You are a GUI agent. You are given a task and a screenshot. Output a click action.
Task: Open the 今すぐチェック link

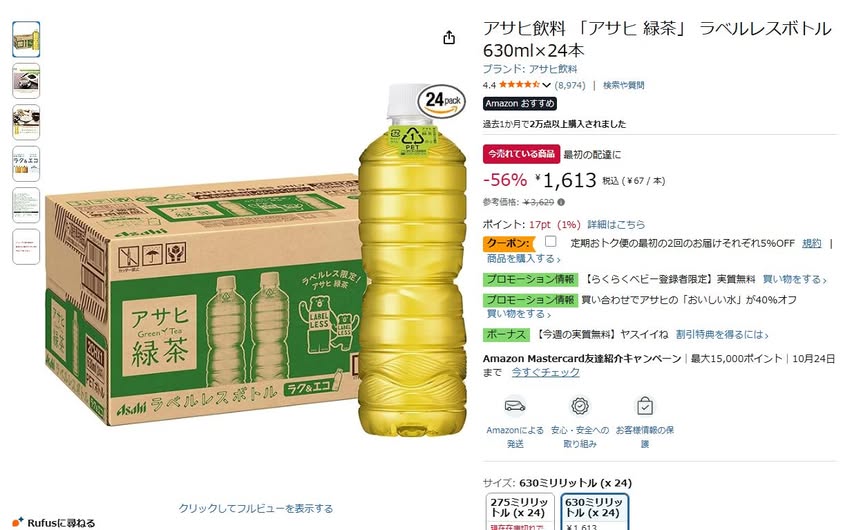click(545, 372)
